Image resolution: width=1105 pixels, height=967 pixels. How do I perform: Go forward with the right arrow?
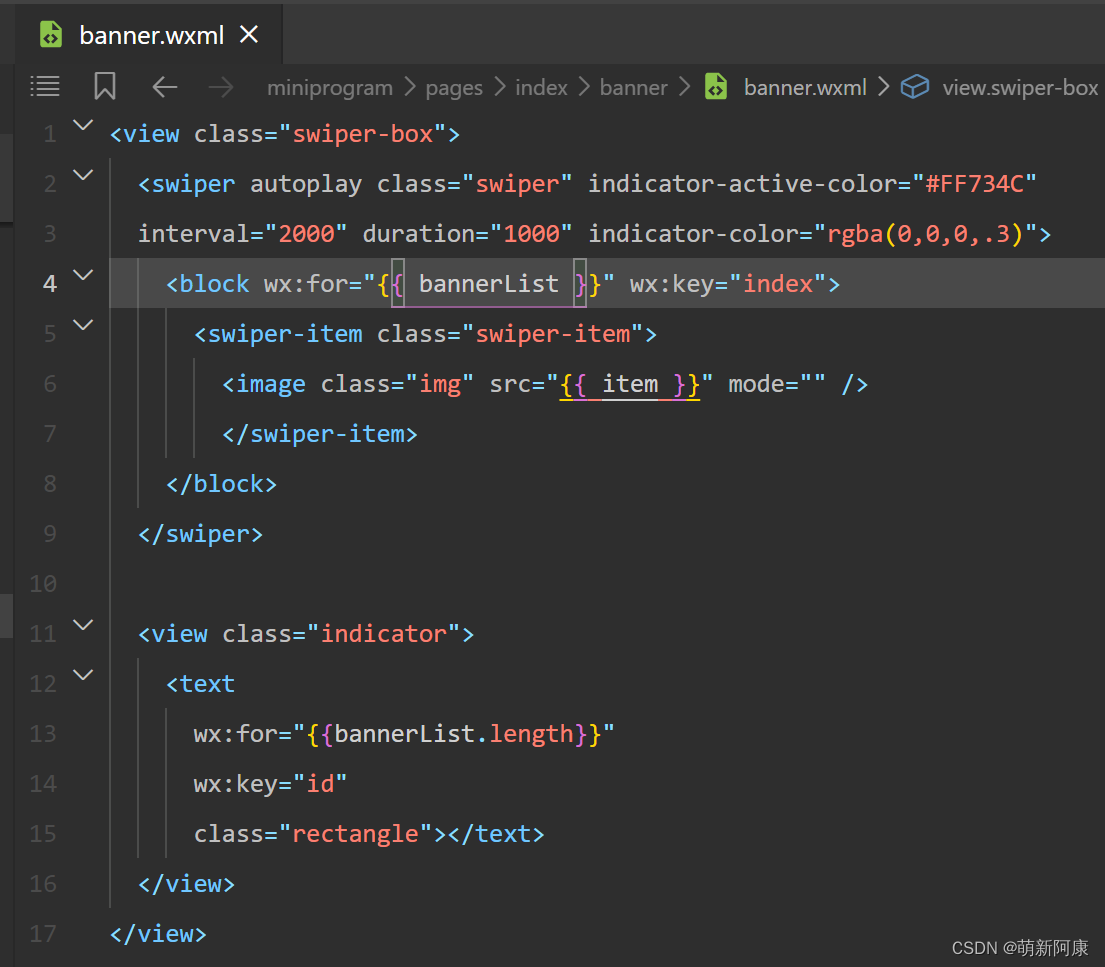tap(221, 87)
